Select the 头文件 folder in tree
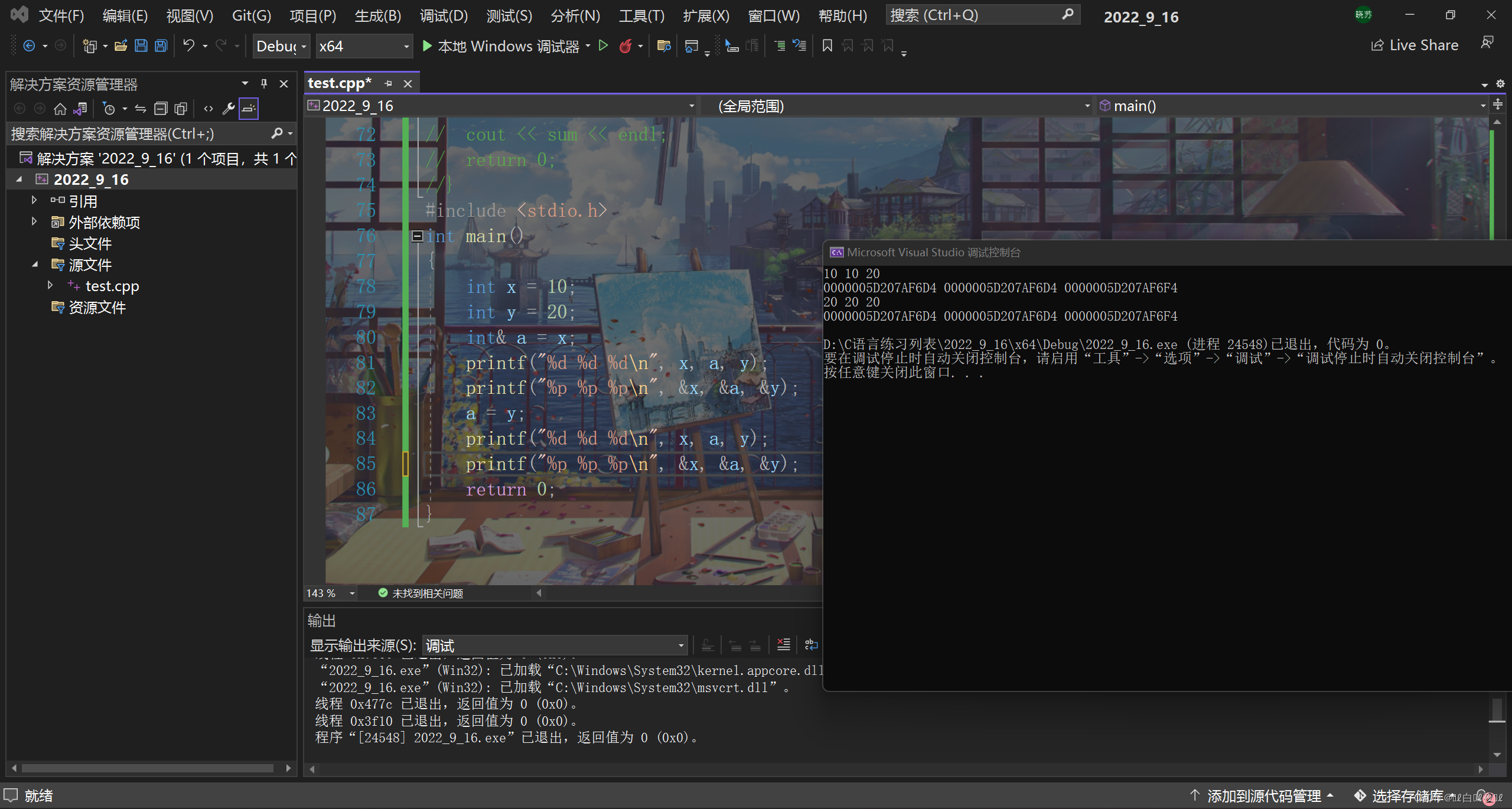Image resolution: width=1512 pixels, height=809 pixels. (90, 243)
